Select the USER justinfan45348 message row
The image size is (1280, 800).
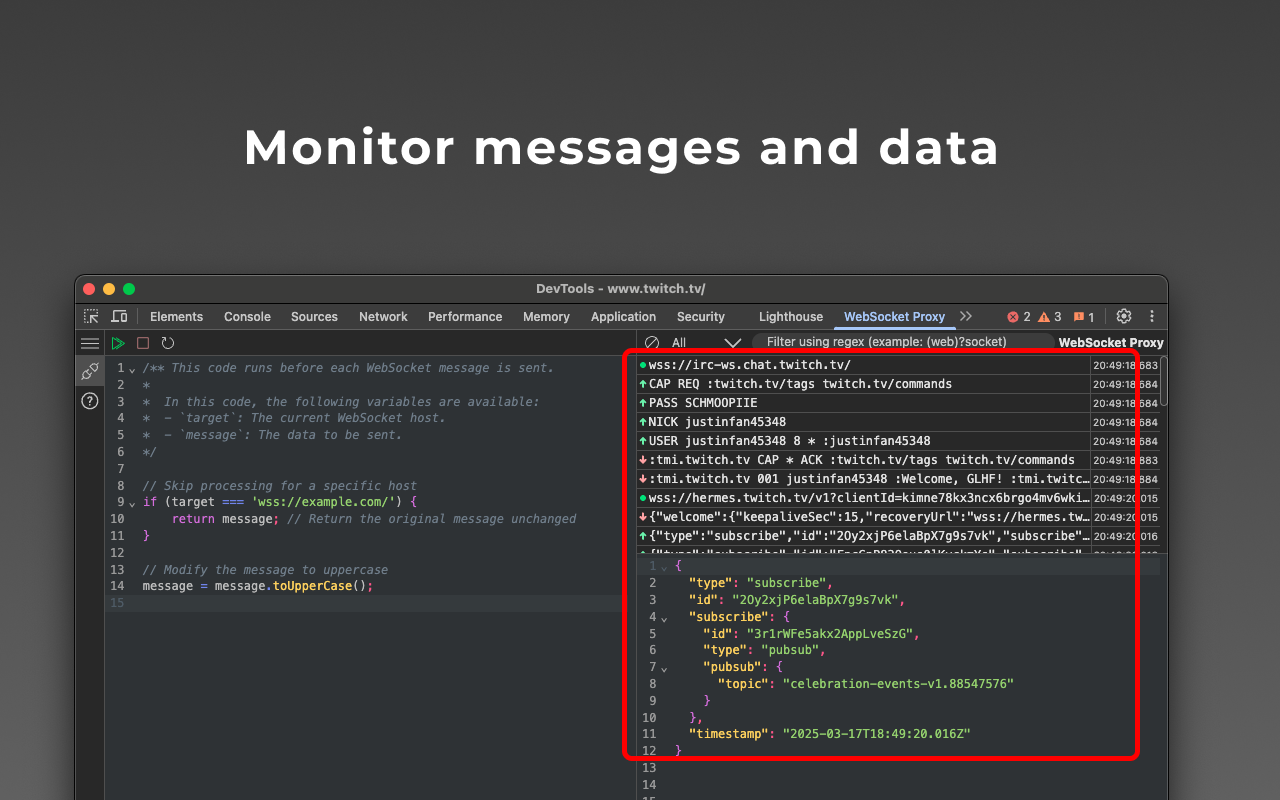coord(898,441)
